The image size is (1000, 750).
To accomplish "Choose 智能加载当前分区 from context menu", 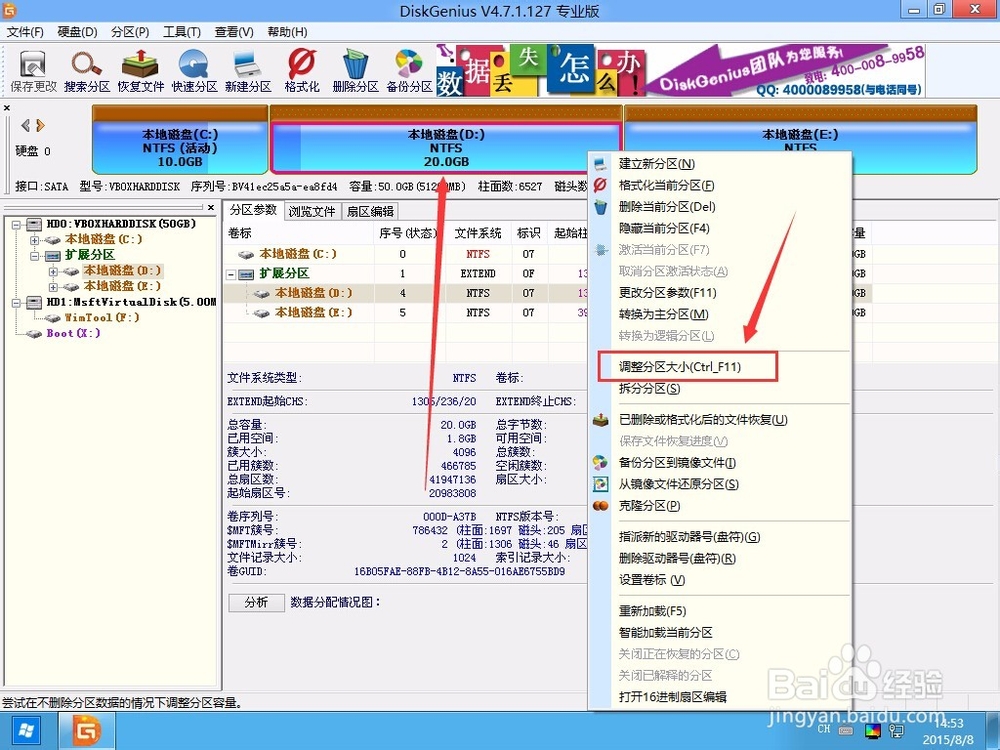I will point(719,633).
